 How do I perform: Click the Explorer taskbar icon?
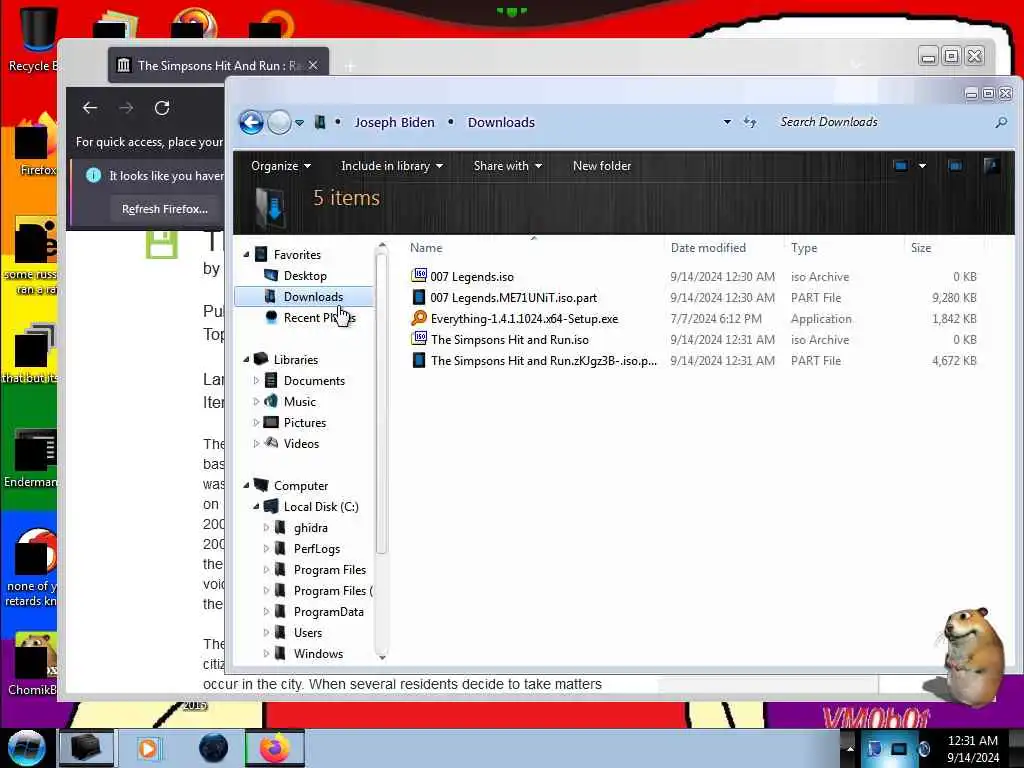86,748
